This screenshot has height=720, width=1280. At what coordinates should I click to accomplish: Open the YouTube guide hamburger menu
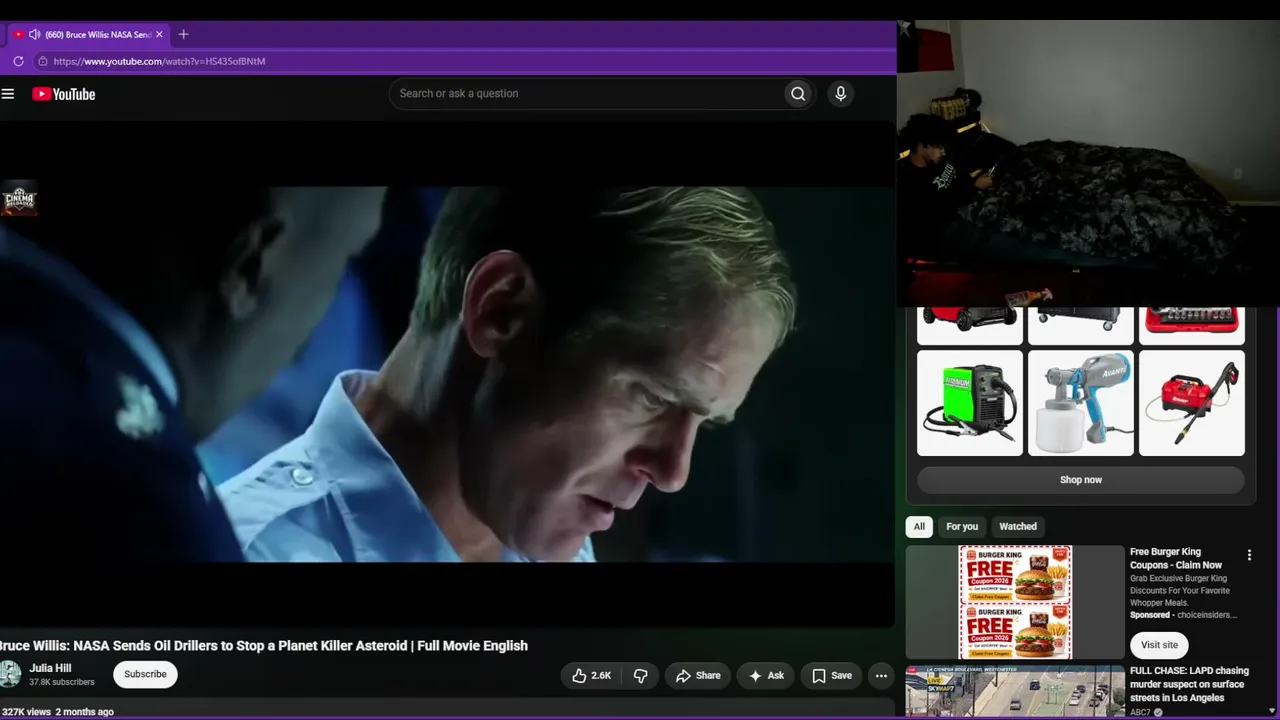(x=8, y=94)
